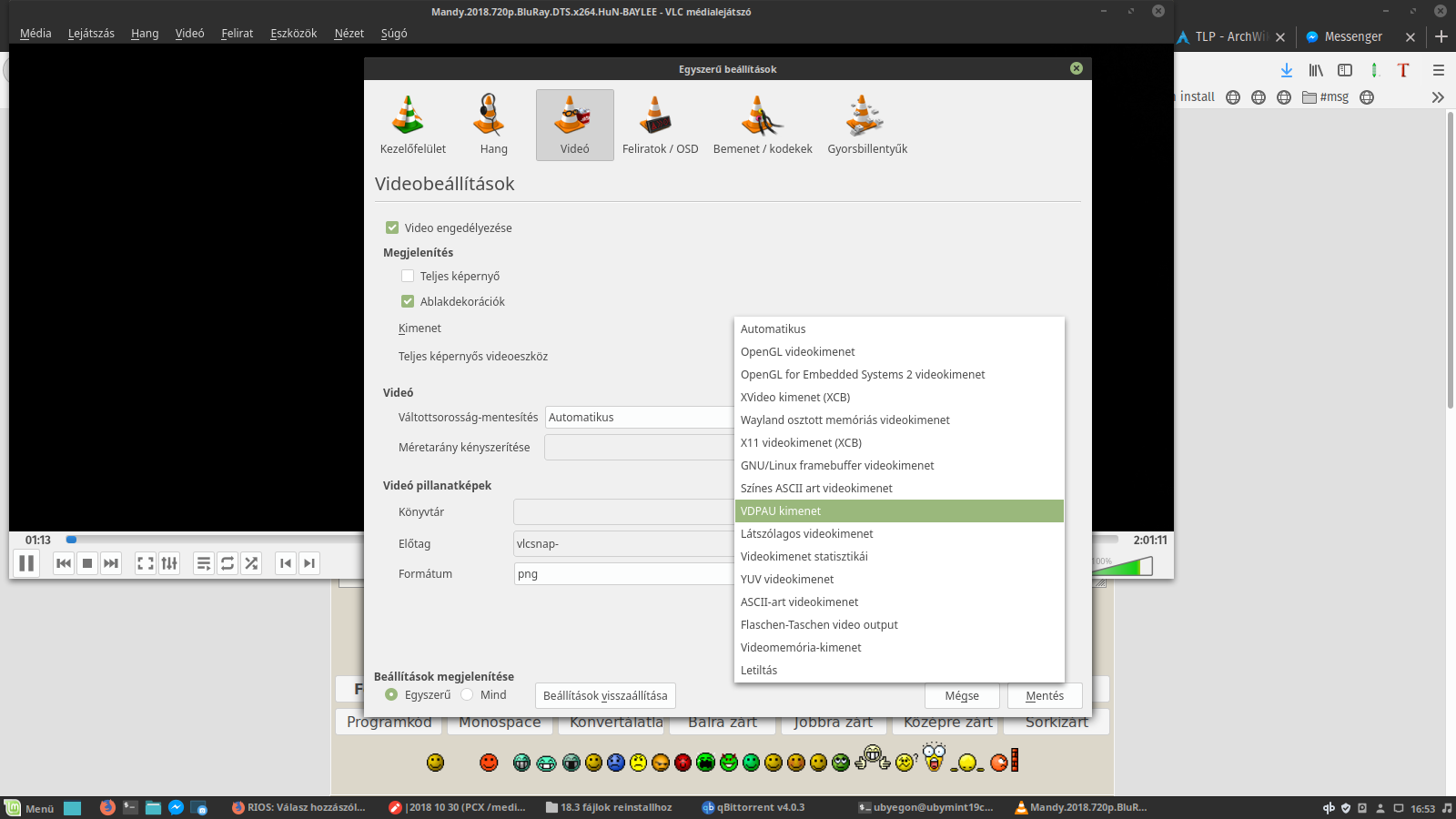The image size is (1456, 819).
Task: Toggle shuffle playback in VLC
Action: coord(251,563)
